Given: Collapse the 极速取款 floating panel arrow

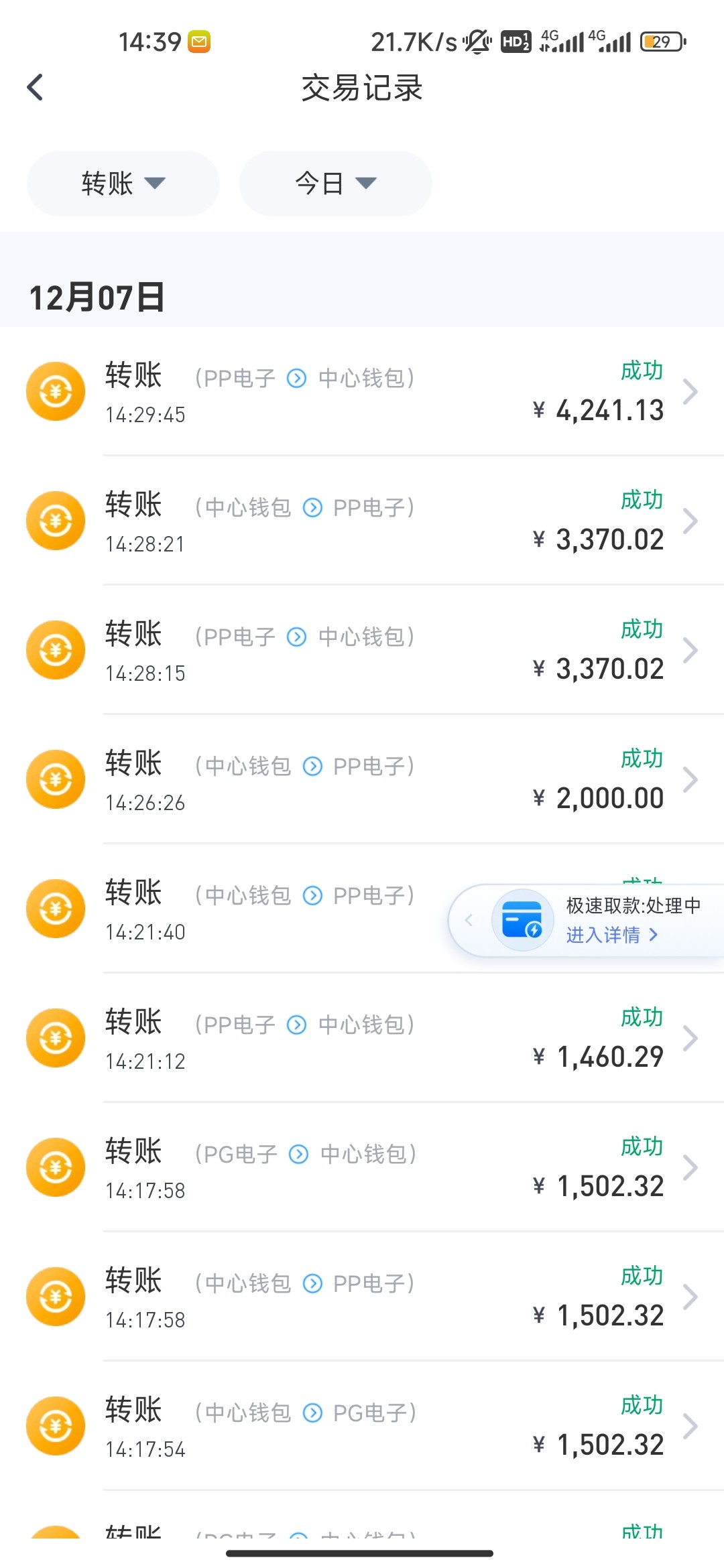Looking at the screenshot, I should pyautogui.click(x=469, y=920).
